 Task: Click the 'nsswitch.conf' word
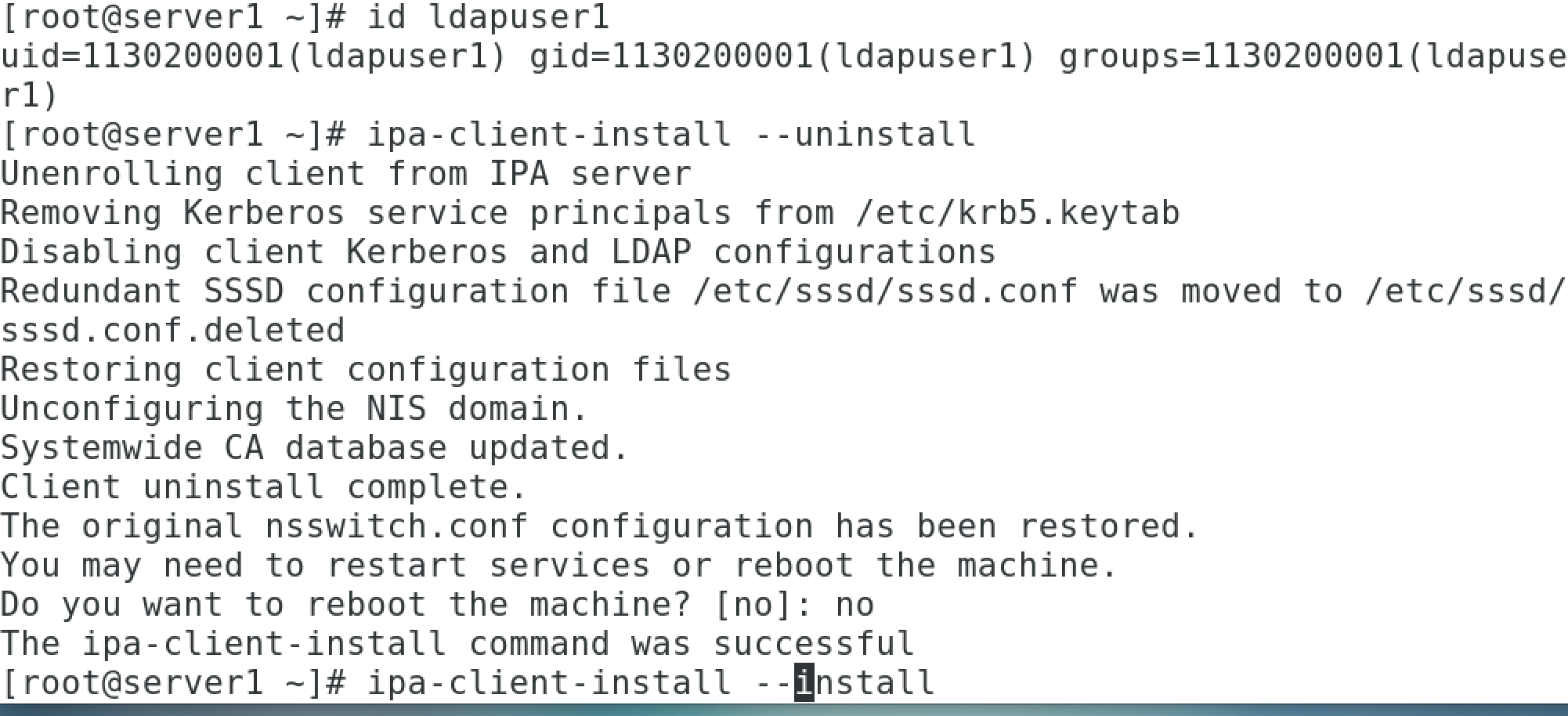pos(397,526)
